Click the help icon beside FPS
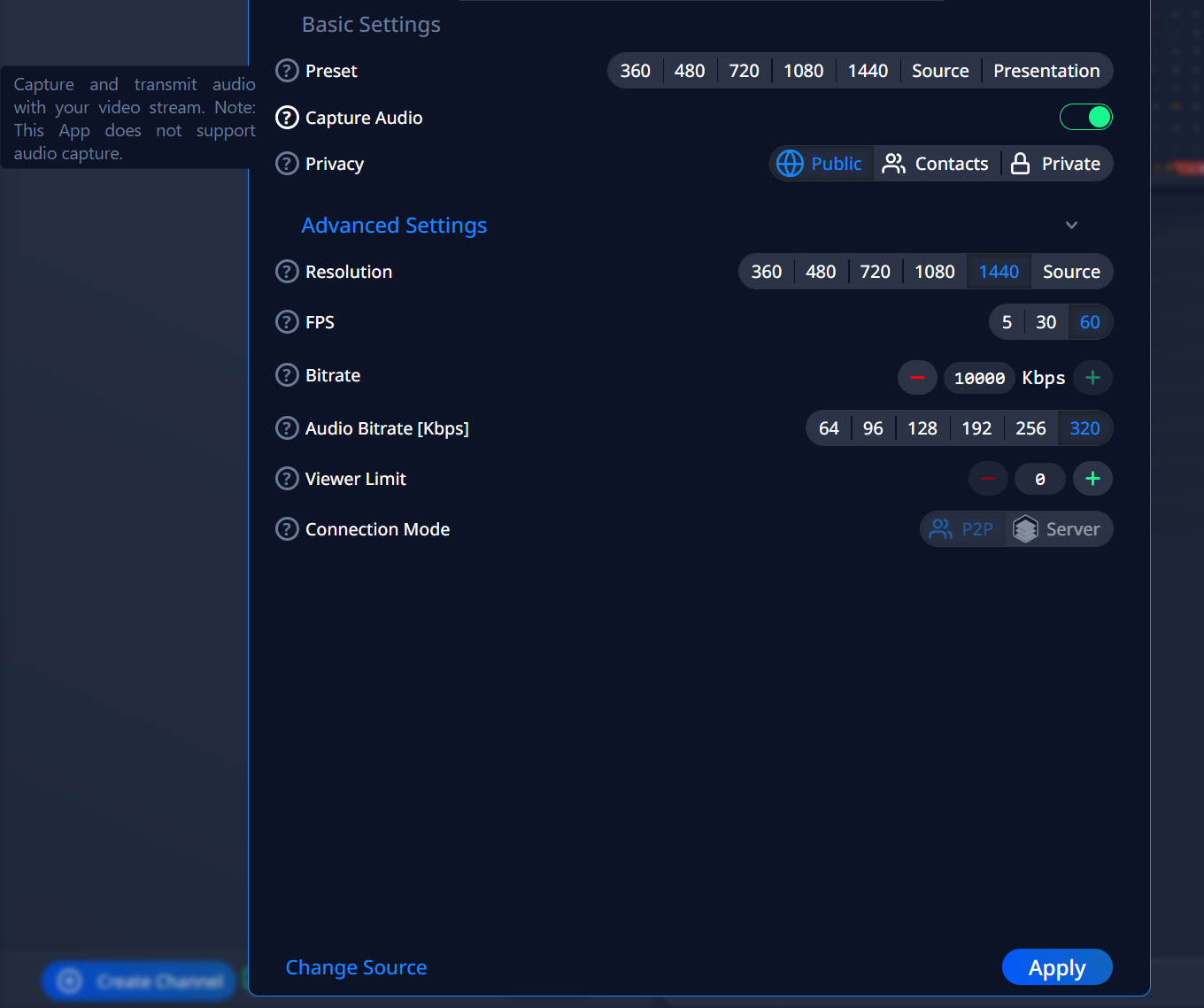The width and height of the screenshot is (1204, 1008). pos(287,322)
